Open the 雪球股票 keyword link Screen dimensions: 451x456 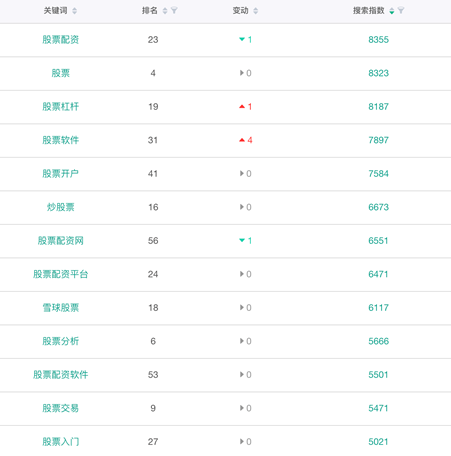point(61,308)
